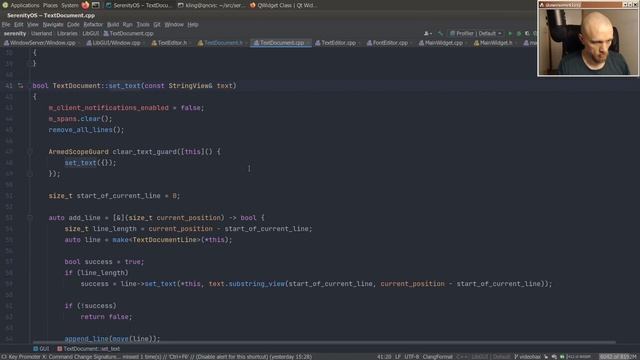640x360 pixels.
Task: Click ArmedScopeGuard type name
Action: pos(79,152)
